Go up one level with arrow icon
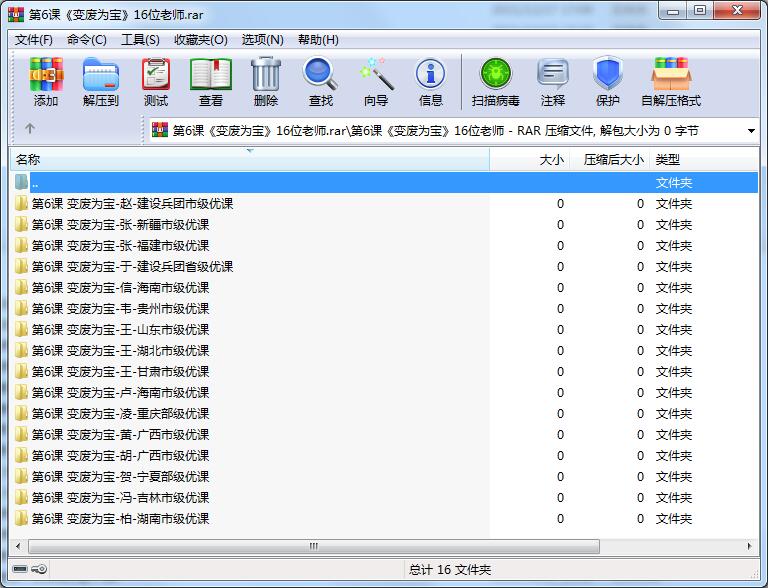 30,128
